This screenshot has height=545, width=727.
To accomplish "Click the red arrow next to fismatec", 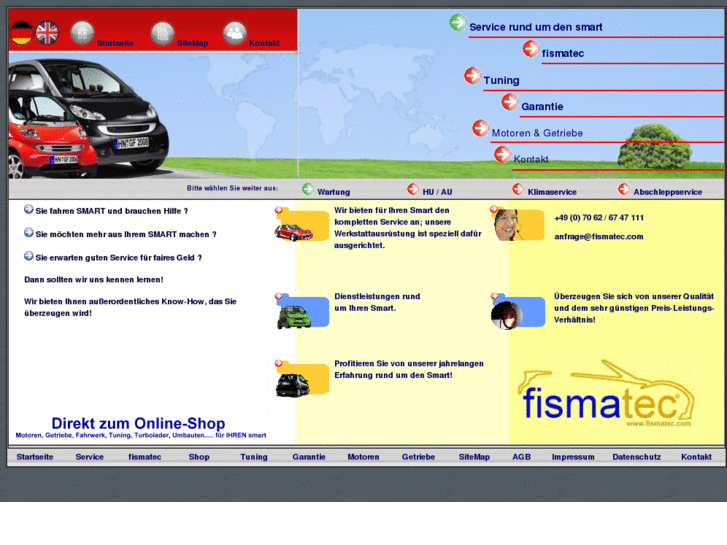I will click(531, 49).
